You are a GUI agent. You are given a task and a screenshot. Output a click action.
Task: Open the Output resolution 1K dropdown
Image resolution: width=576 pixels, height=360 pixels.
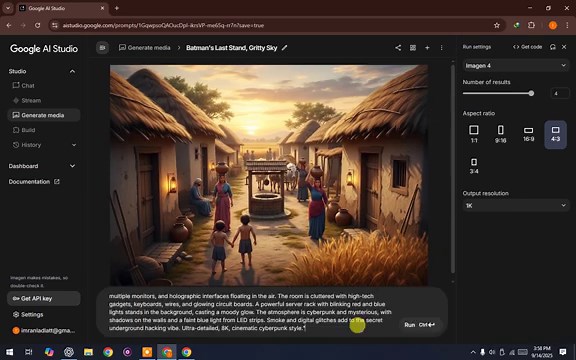515,205
